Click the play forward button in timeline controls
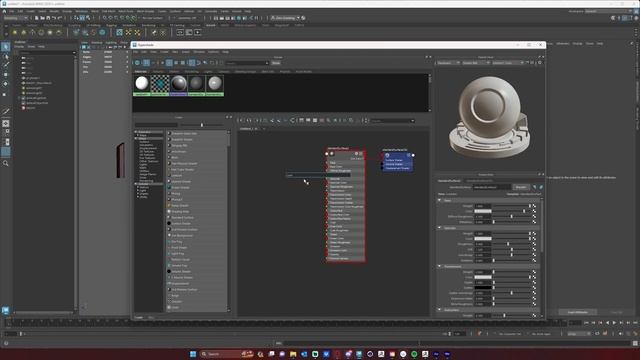Screen dimensions: 640x360 pyautogui.click(x=614, y=322)
